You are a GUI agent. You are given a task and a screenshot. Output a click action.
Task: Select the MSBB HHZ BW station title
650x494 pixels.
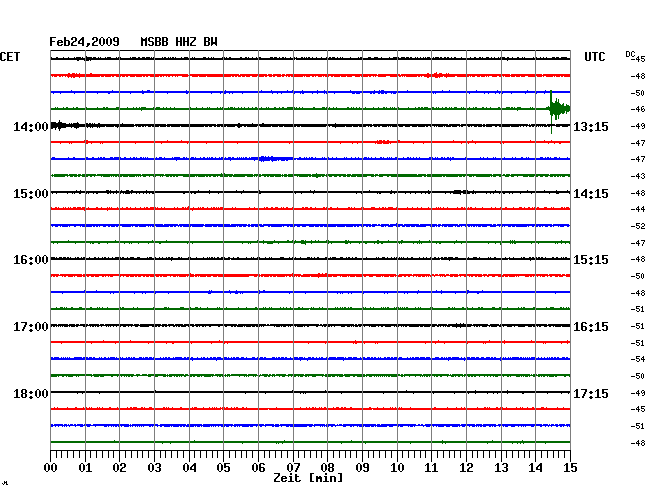(x=178, y=42)
